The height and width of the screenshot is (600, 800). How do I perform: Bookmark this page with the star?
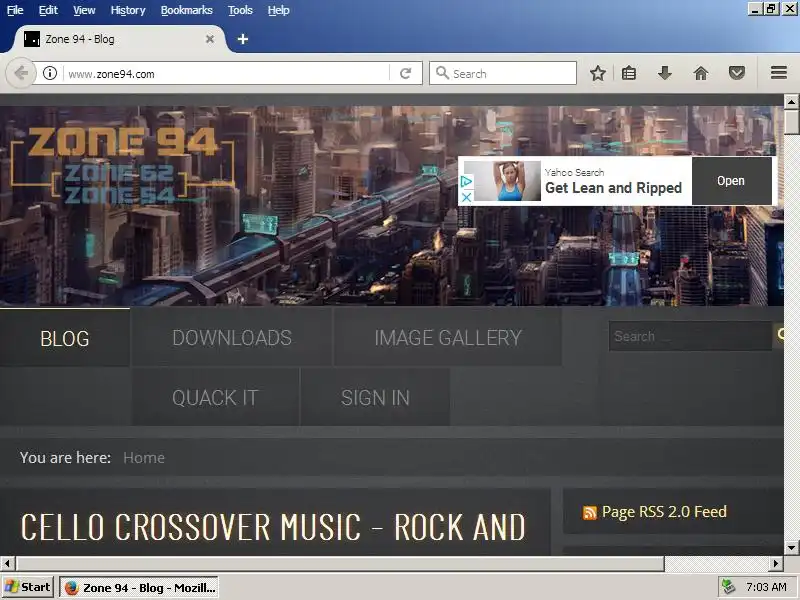tap(597, 73)
